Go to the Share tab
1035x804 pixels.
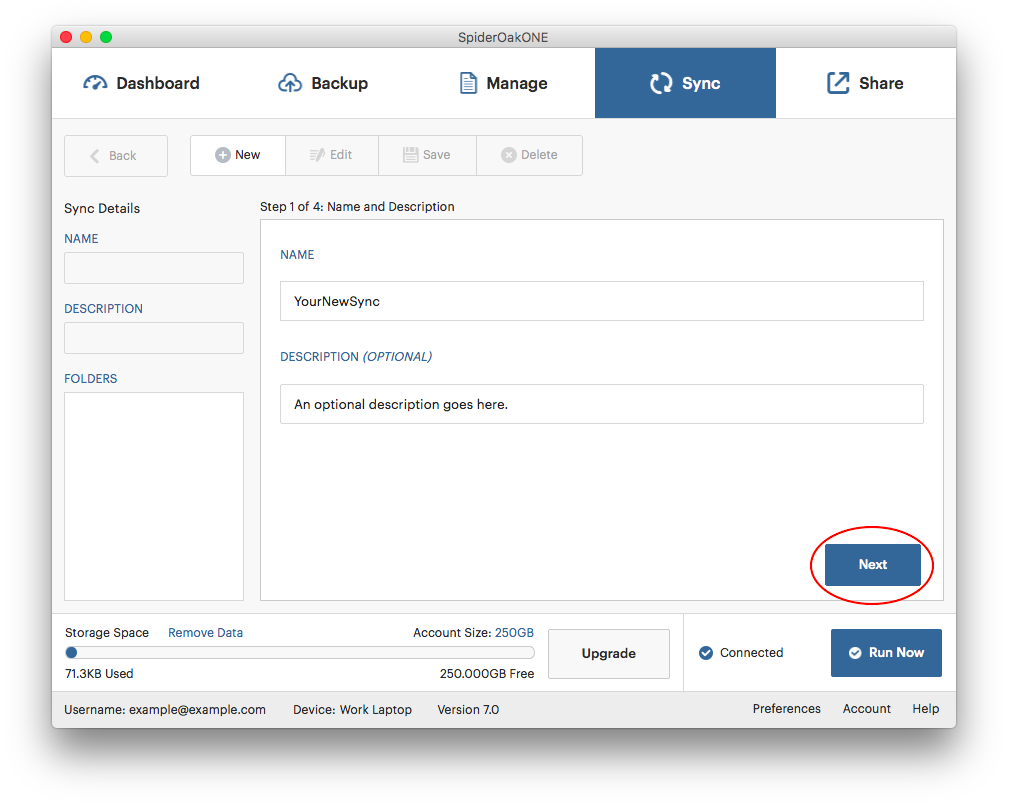tap(865, 83)
